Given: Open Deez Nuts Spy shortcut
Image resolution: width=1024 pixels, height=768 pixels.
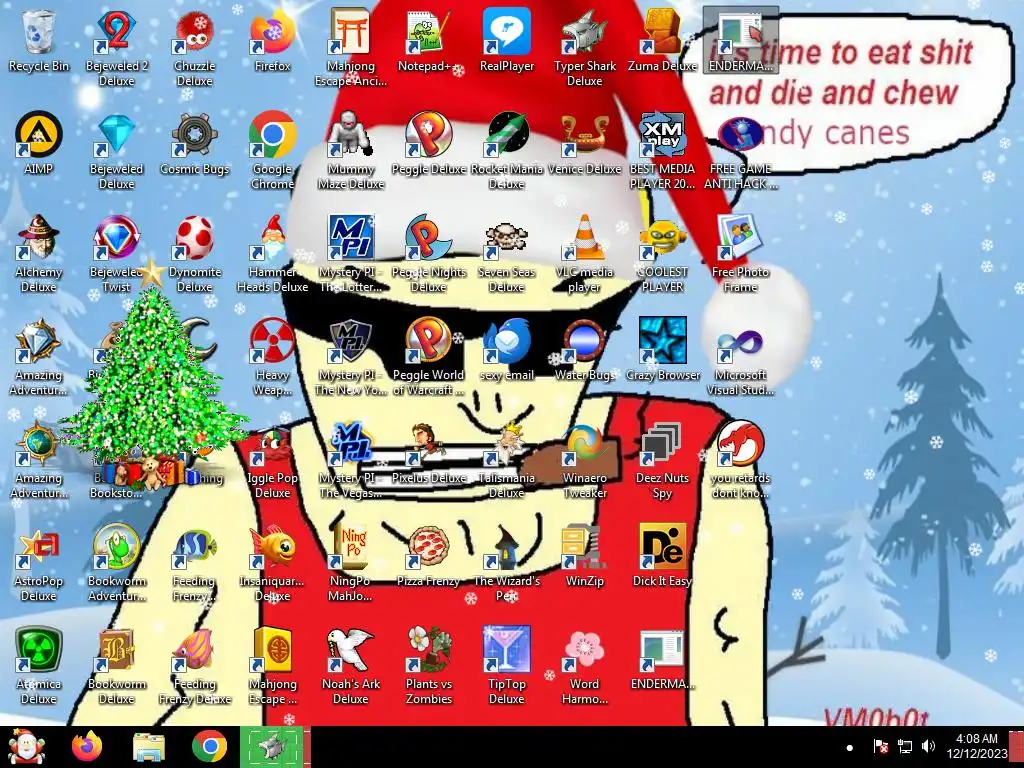Looking at the screenshot, I should coord(662,460).
